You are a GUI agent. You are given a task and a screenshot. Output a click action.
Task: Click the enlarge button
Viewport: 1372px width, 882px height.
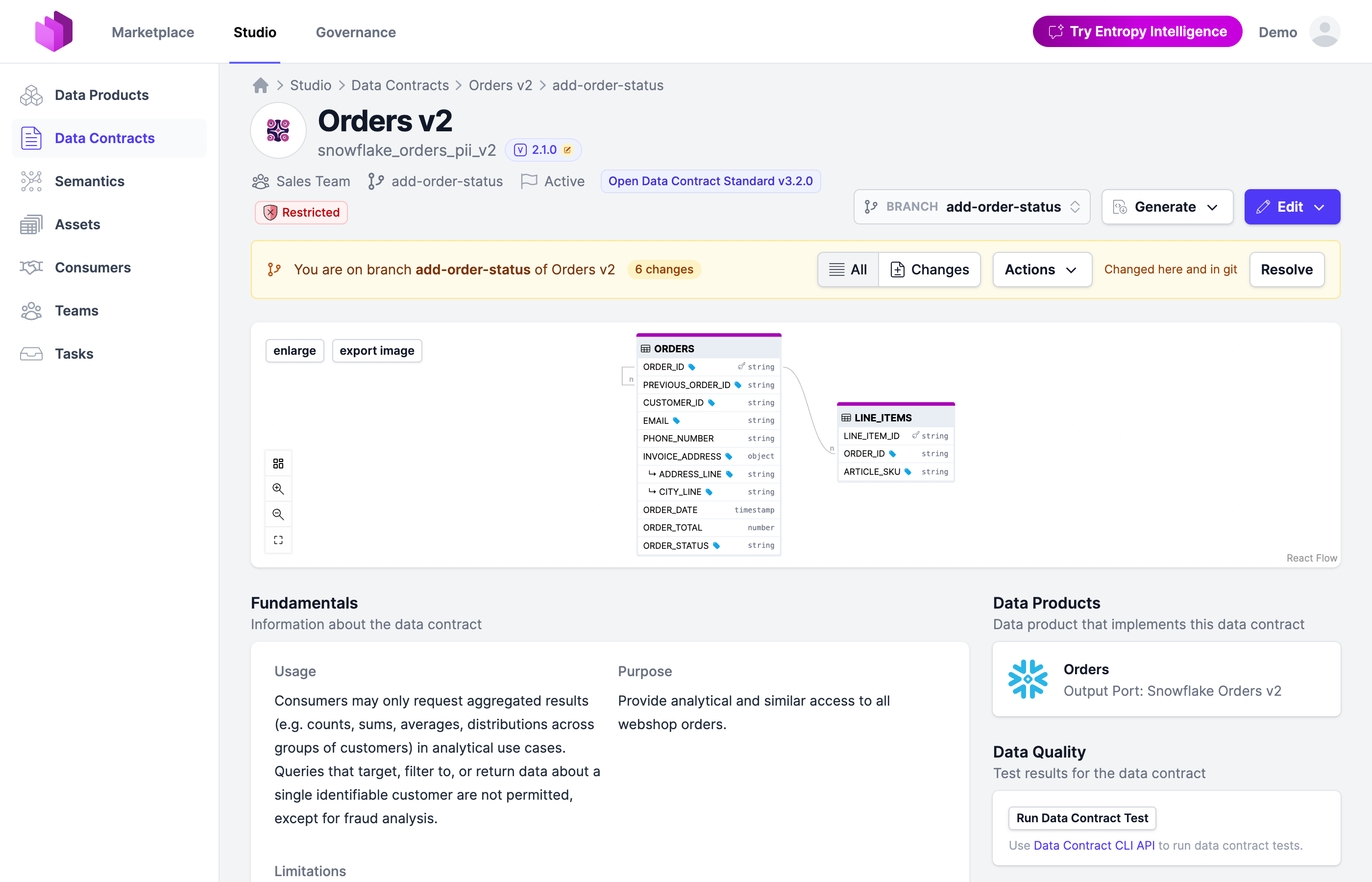pos(295,350)
